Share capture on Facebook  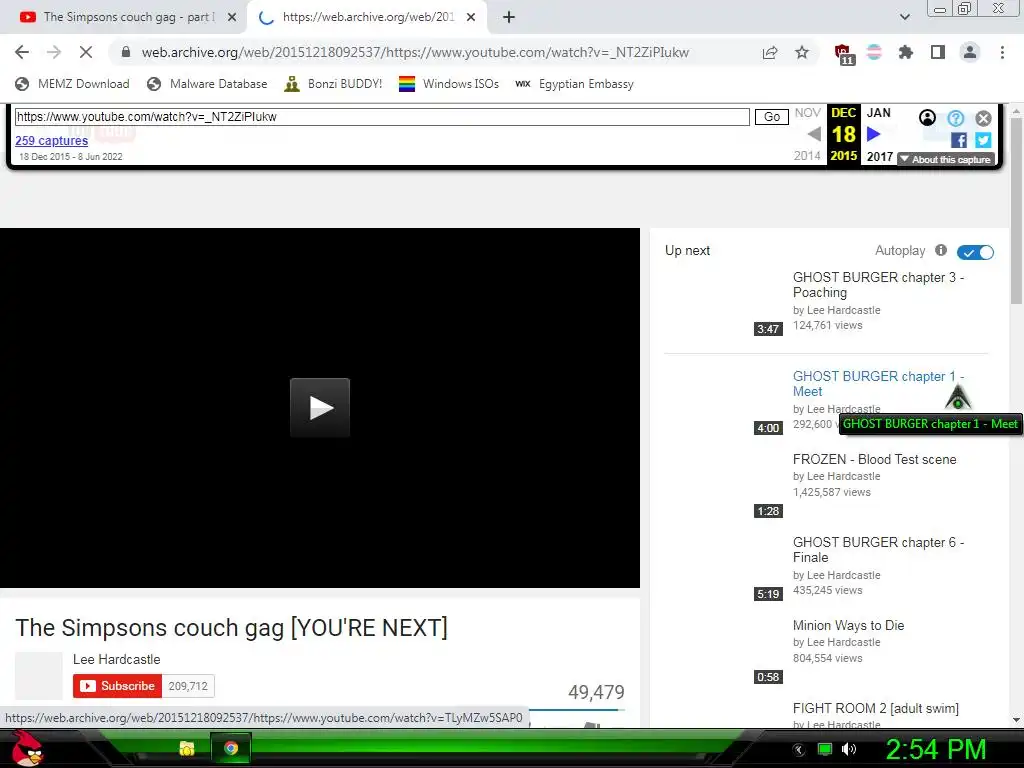[959, 140]
